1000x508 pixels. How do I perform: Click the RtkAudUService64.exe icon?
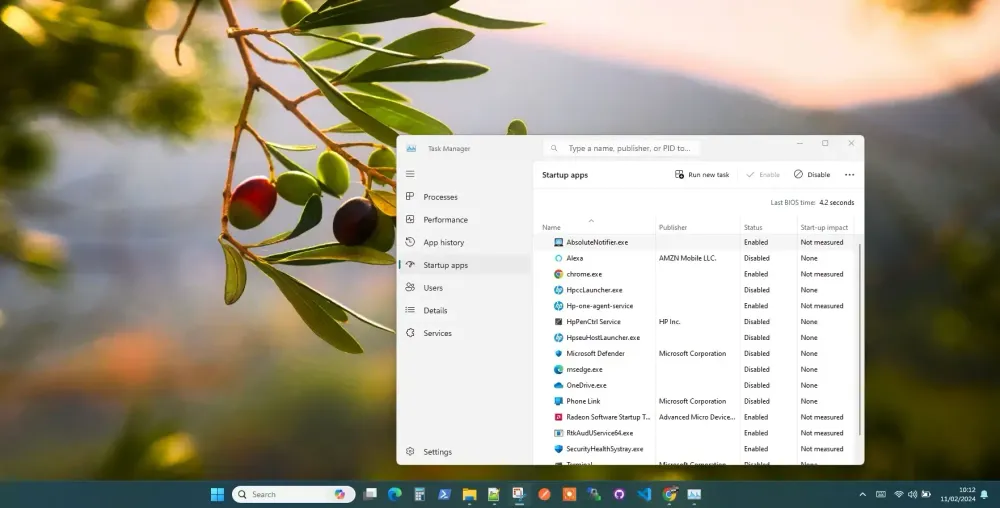tap(559, 433)
